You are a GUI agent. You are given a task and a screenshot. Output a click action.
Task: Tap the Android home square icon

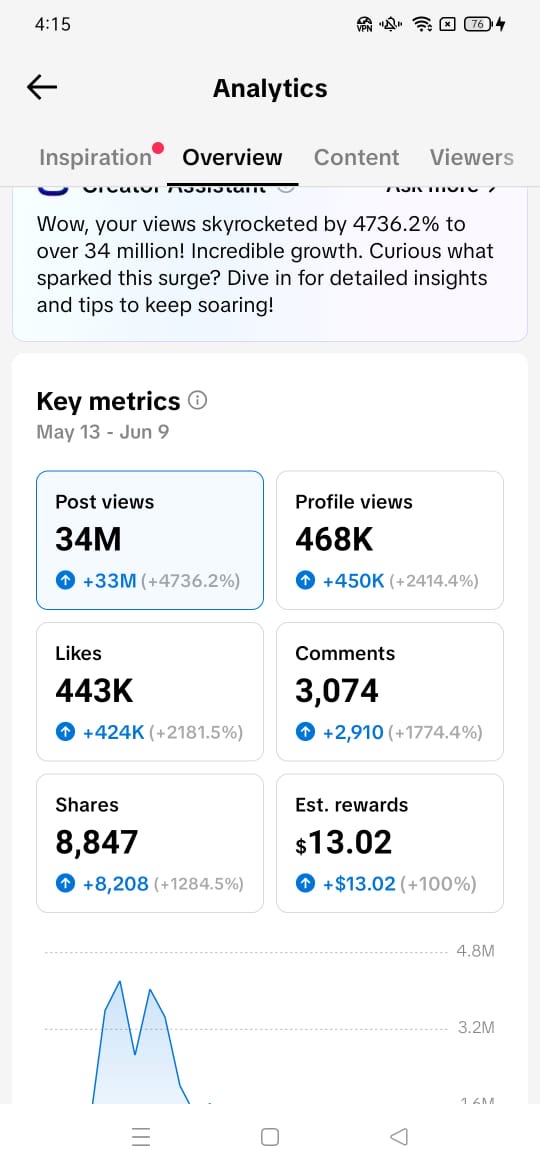click(x=270, y=1136)
